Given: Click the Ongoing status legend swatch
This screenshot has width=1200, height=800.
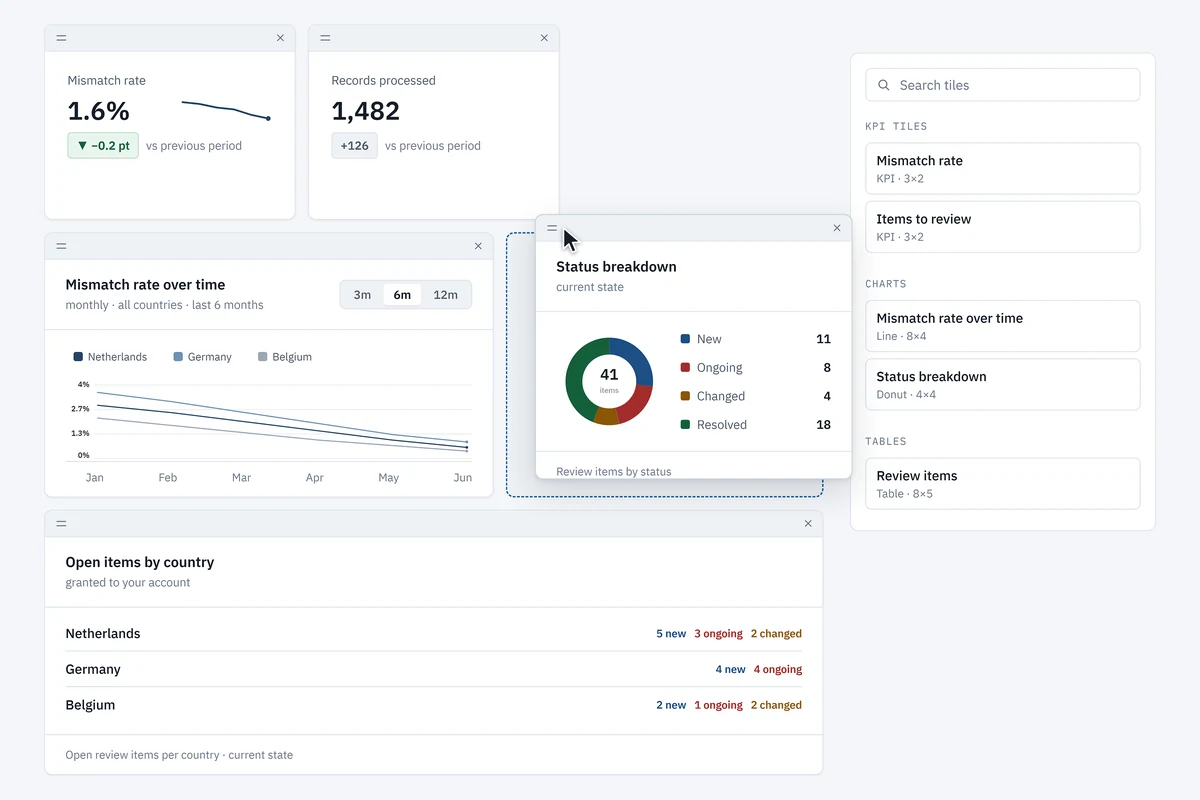Looking at the screenshot, I should pos(685,368).
